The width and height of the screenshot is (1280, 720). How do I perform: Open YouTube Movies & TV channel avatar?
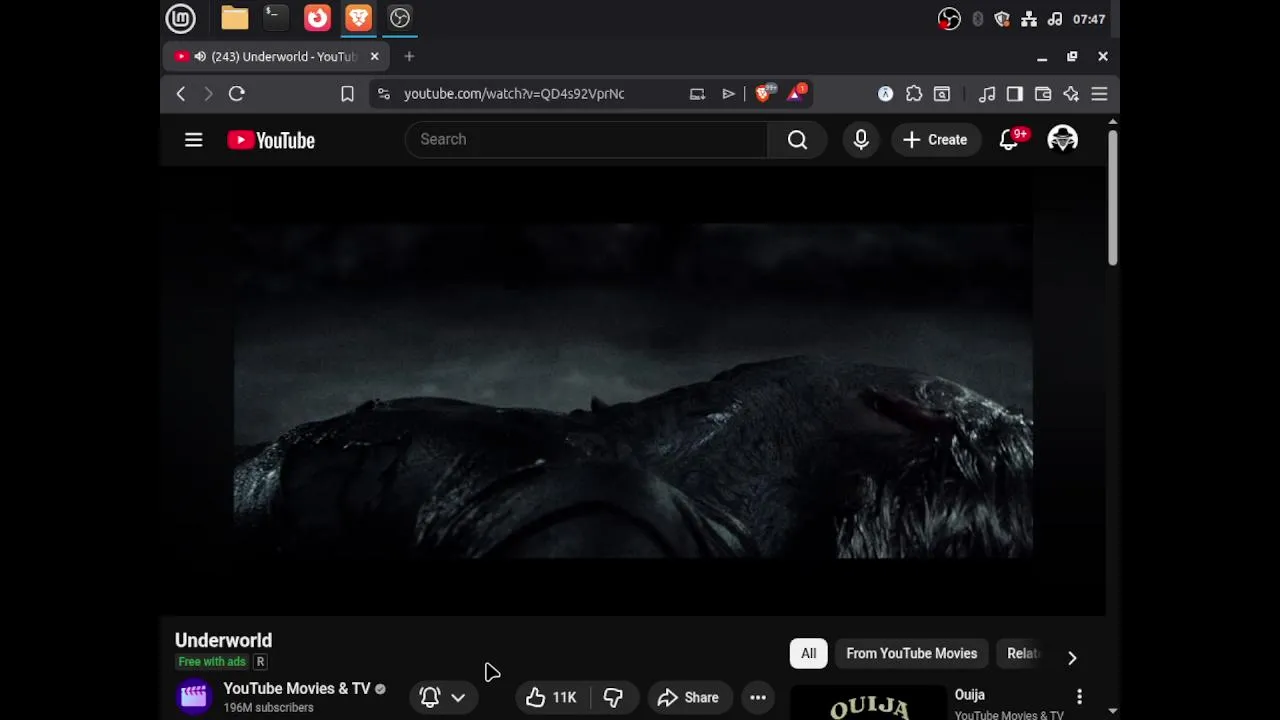(194, 696)
